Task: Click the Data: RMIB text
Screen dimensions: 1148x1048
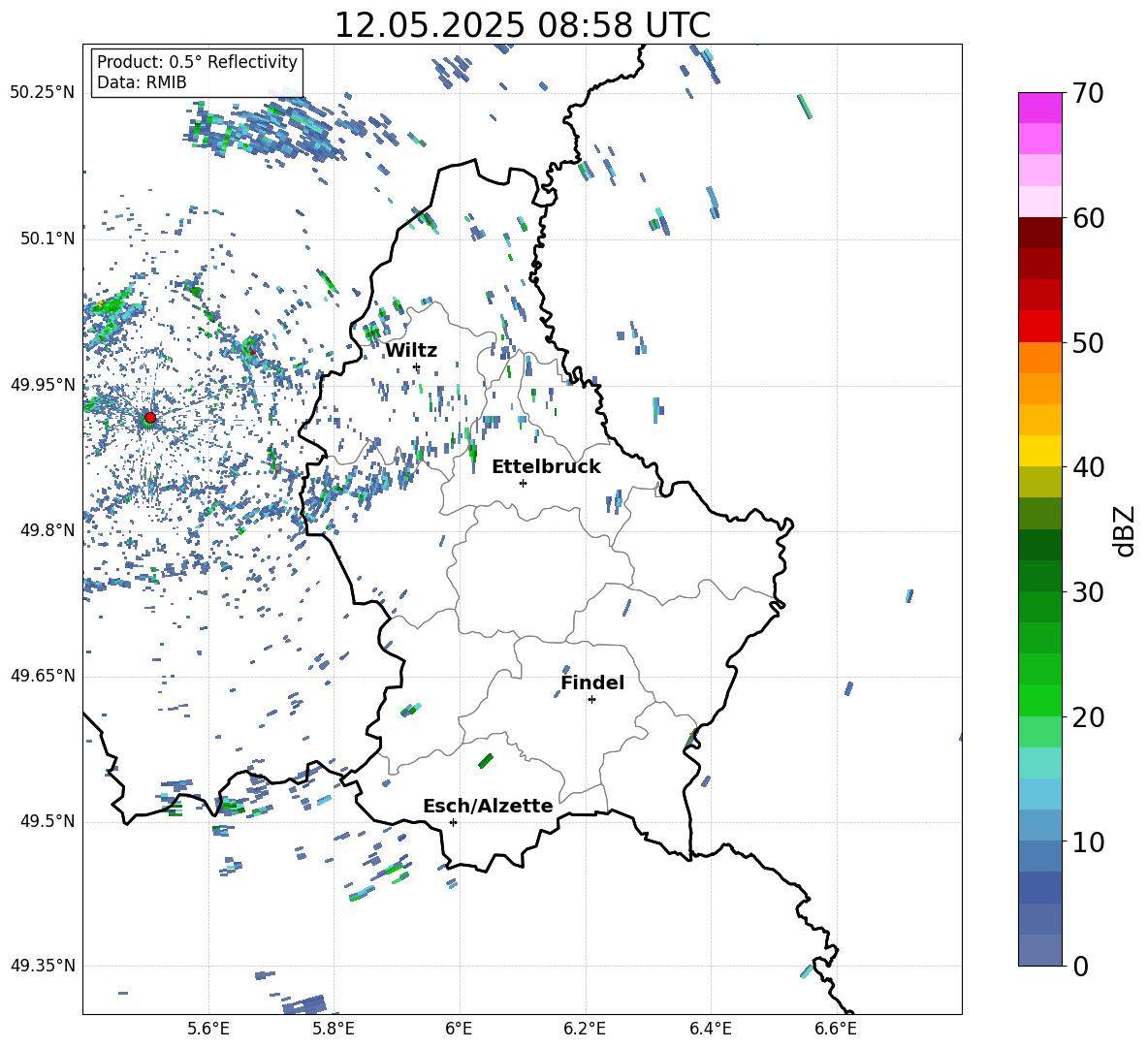Action: pyautogui.click(x=142, y=82)
